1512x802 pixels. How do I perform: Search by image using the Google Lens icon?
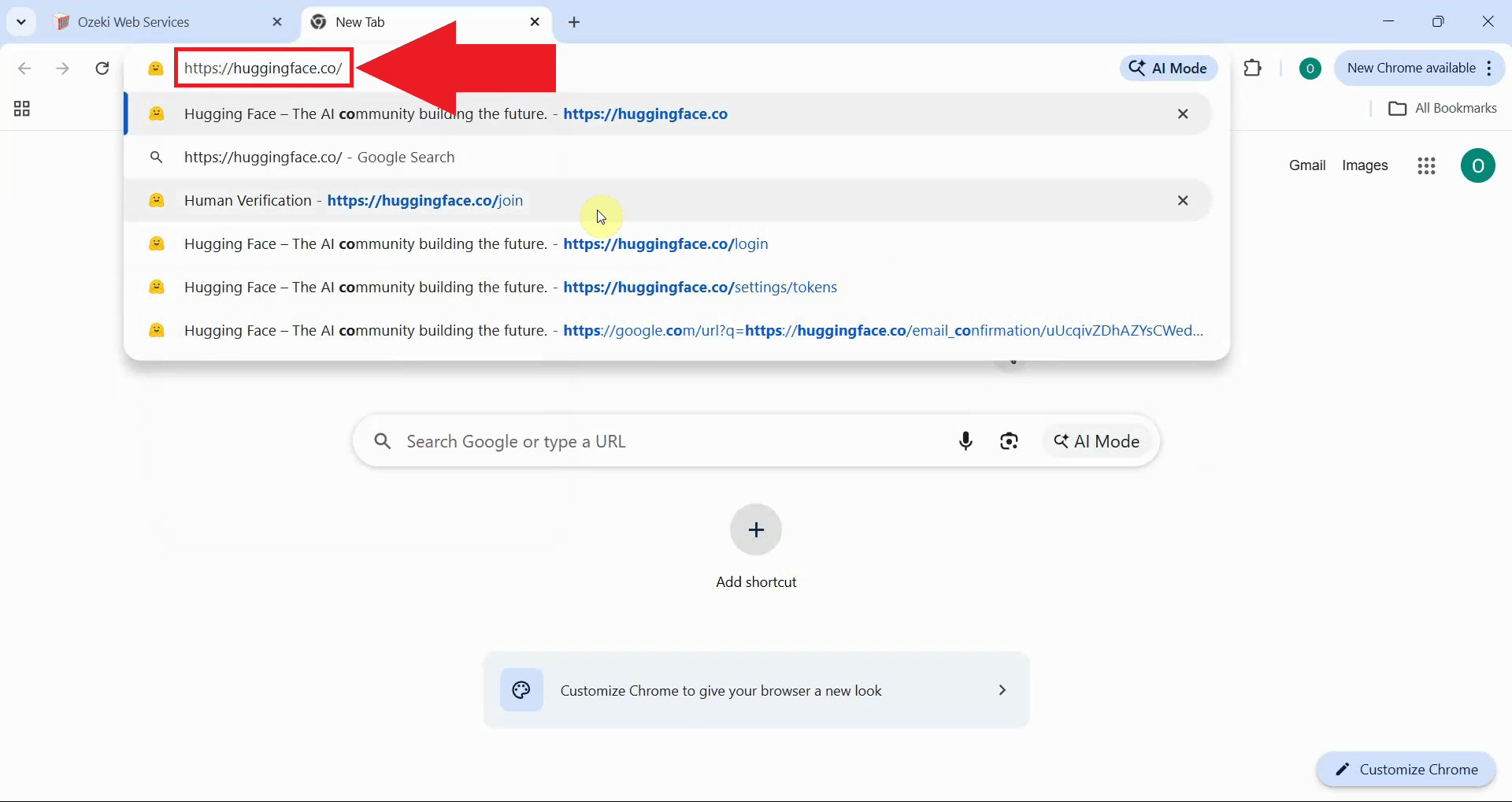1010,441
